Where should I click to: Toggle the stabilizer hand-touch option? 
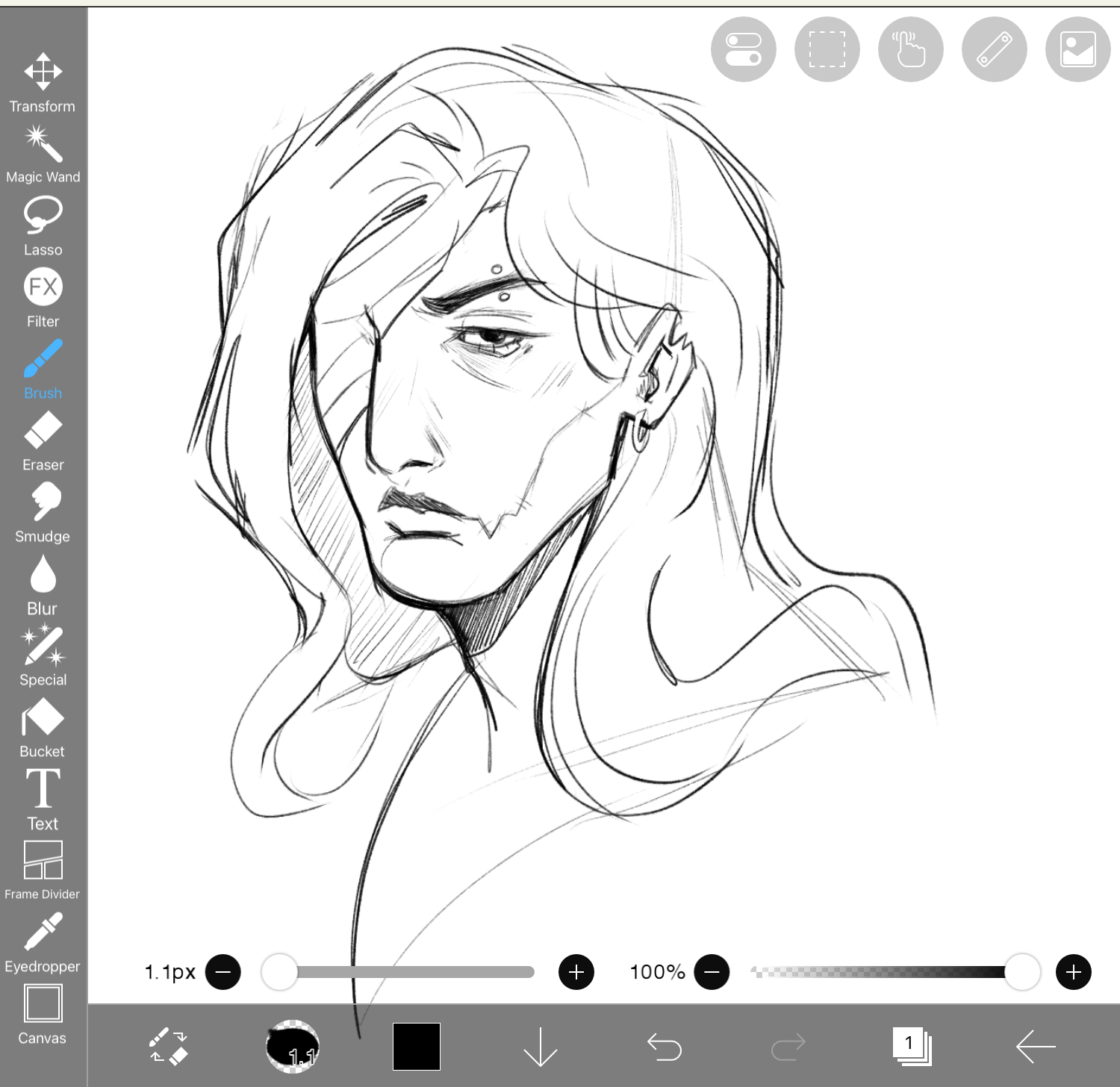(x=910, y=49)
